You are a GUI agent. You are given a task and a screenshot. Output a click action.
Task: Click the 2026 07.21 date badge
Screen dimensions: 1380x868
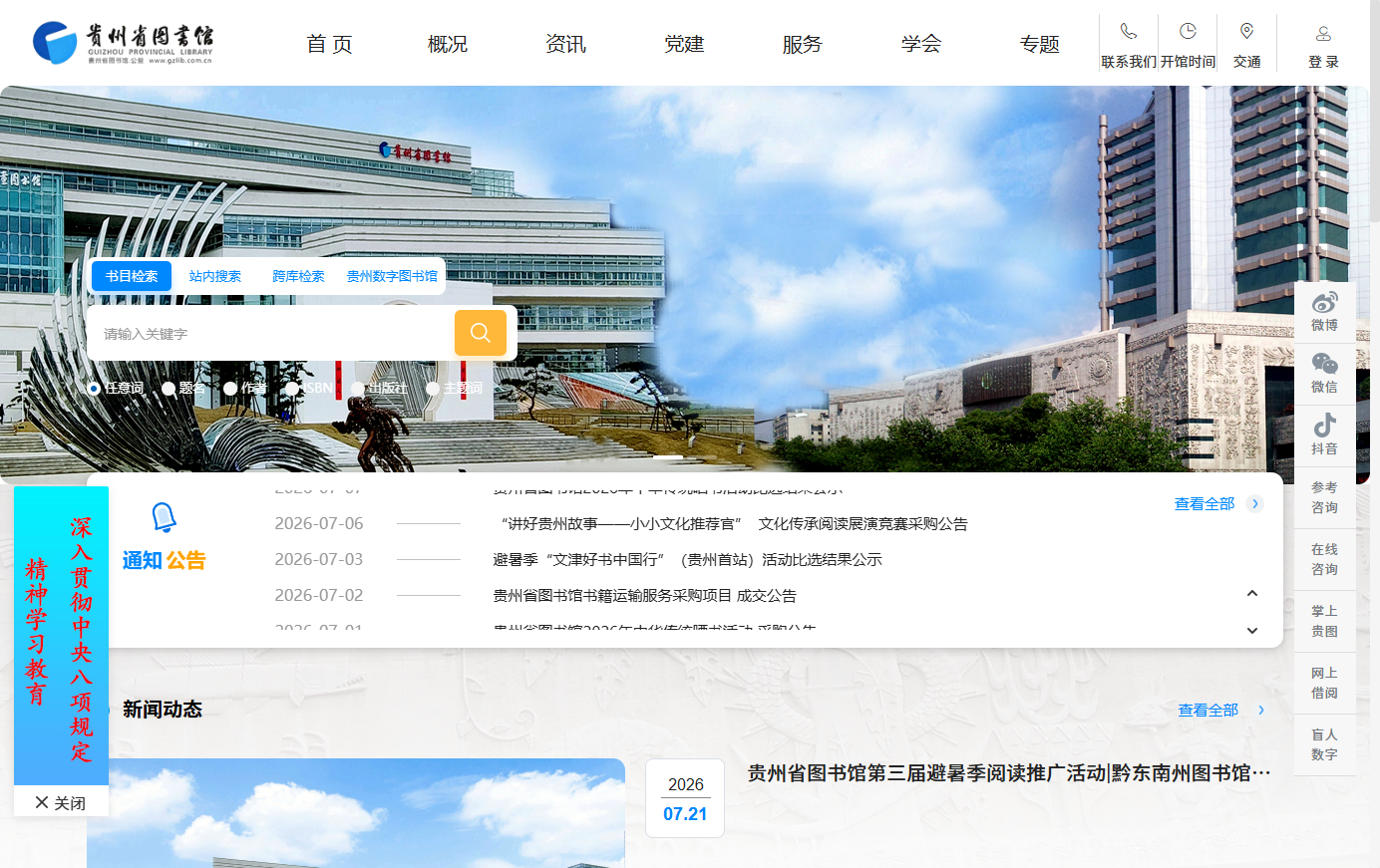[x=685, y=798]
